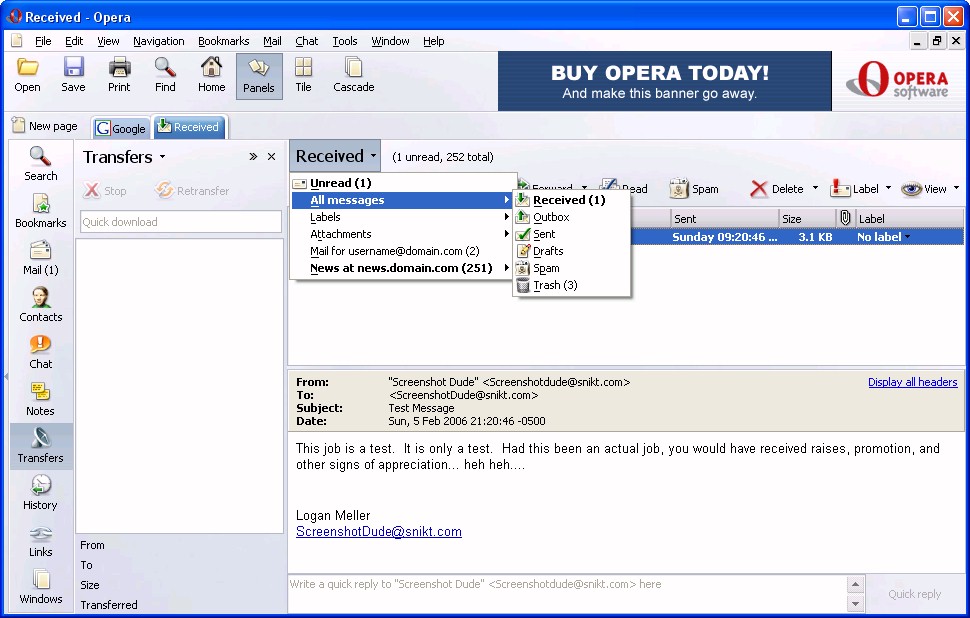970x618 pixels.
Task: Open the Links panel
Action: pyautogui.click(x=41, y=540)
